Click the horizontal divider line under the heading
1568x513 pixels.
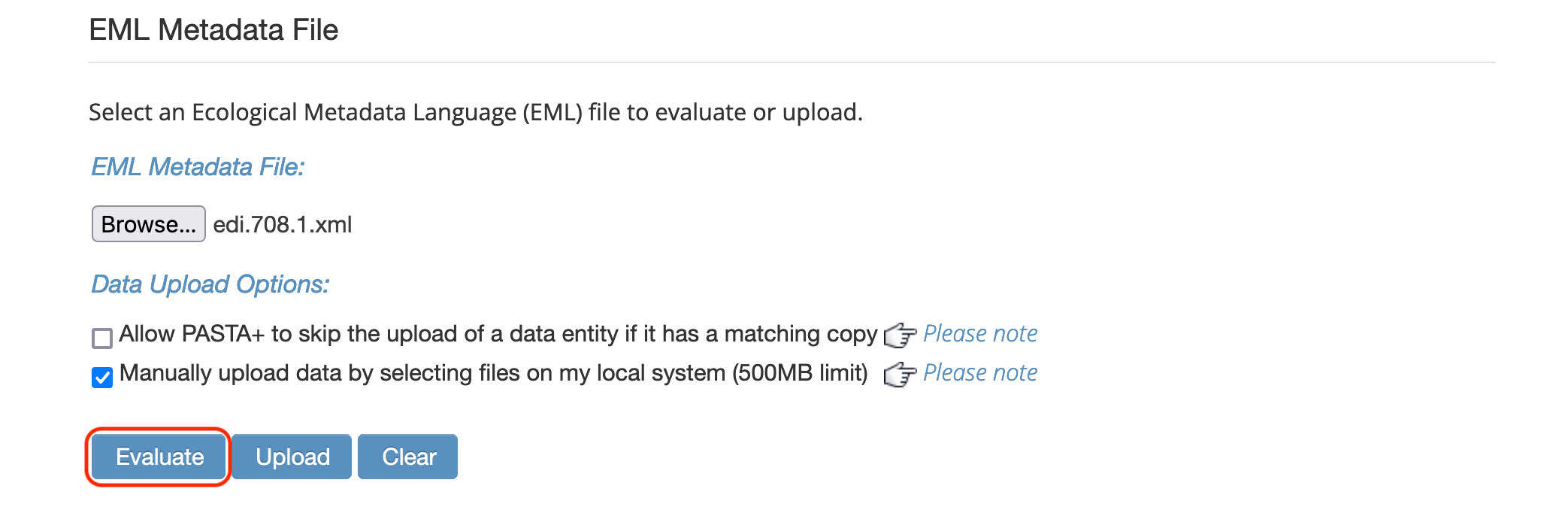(792, 62)
